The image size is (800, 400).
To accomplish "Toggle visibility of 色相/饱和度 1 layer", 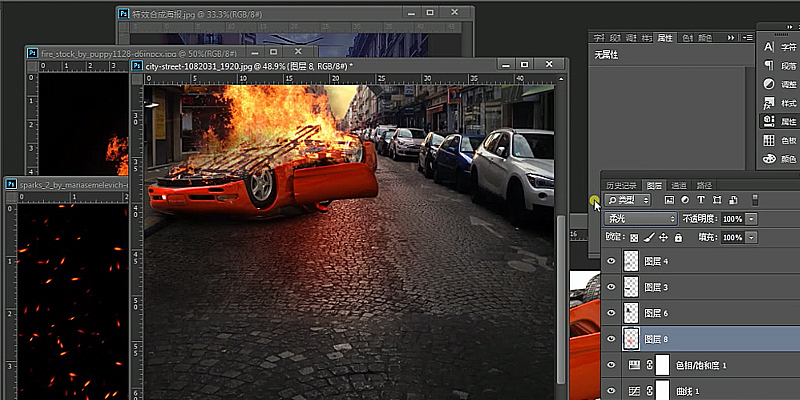I will [611, 365].
